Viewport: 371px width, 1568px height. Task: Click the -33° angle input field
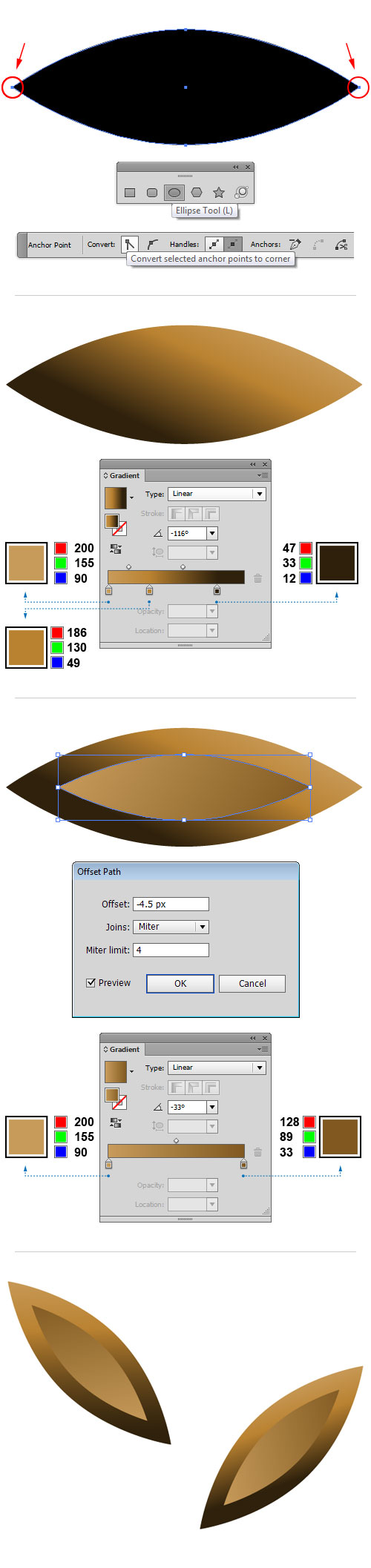click(x=188, y=1107)
